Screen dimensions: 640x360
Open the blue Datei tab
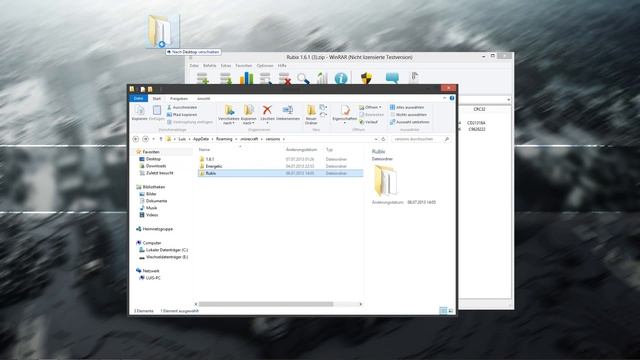point(138,98)
